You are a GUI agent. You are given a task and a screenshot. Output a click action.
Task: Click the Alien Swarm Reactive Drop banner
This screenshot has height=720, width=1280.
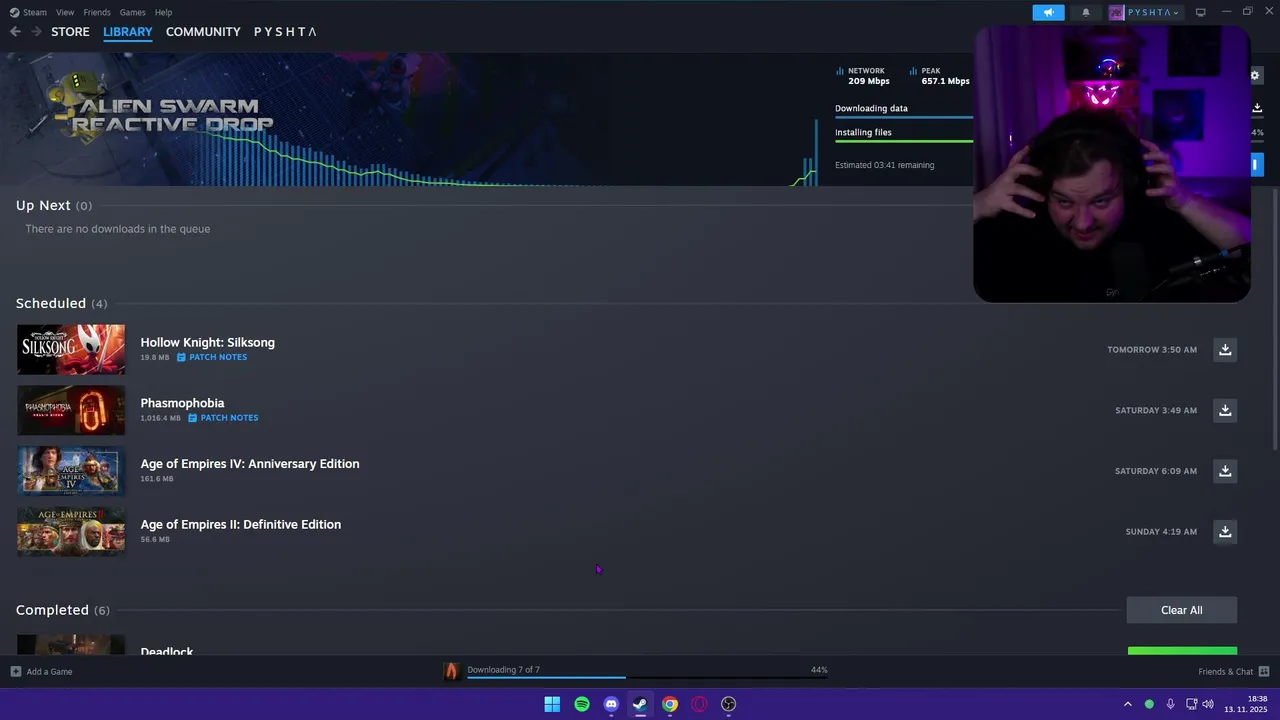click(x=172, y=115)
